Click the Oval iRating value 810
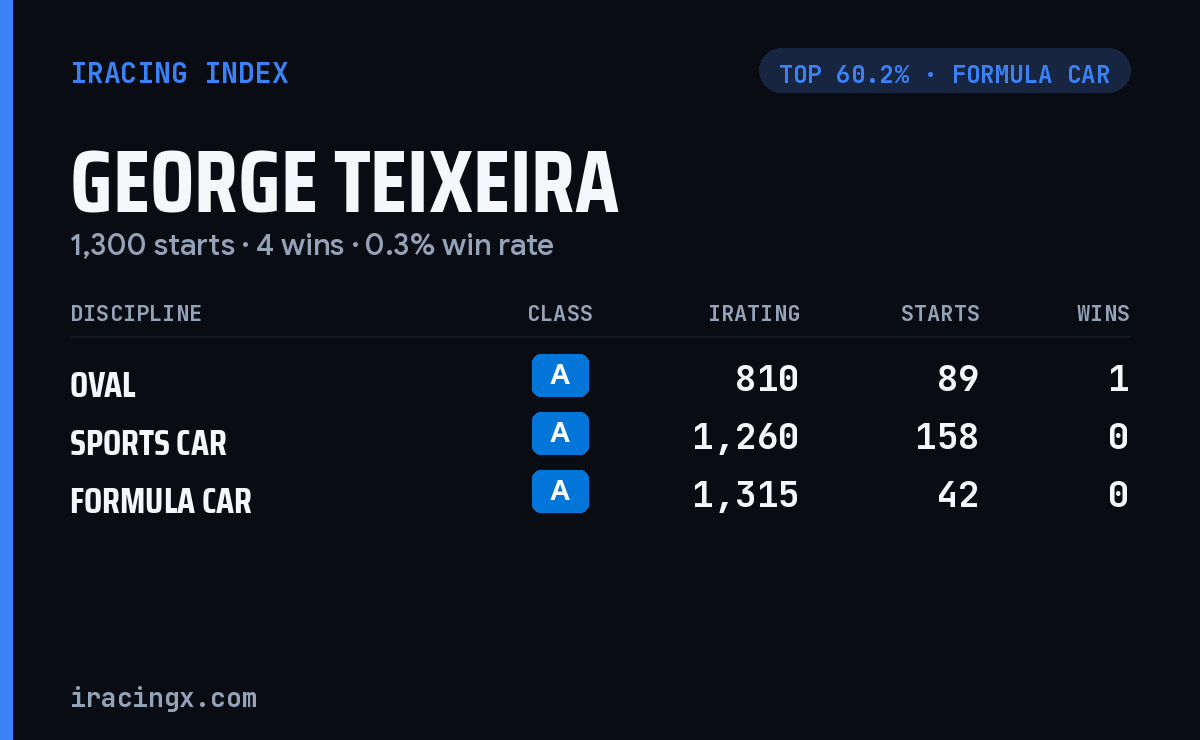Viewport: 1200px width, 740px height. (767, 379)
